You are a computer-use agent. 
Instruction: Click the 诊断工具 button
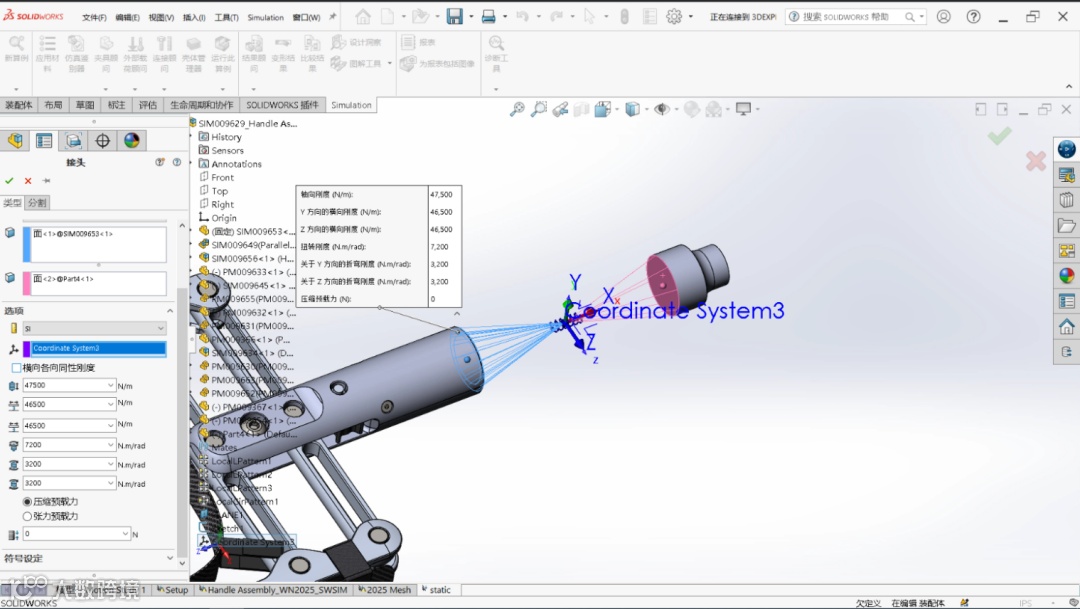[x=496, y=54]
